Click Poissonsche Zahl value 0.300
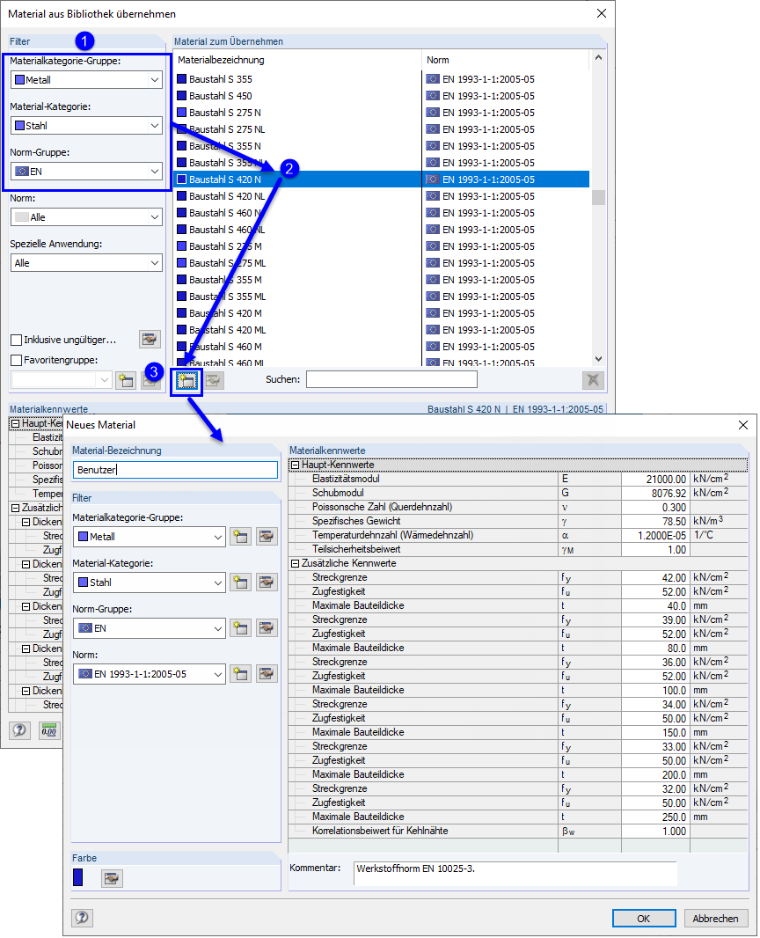The width and height of the screenshot is (760, 938). [x=655, y=507]
